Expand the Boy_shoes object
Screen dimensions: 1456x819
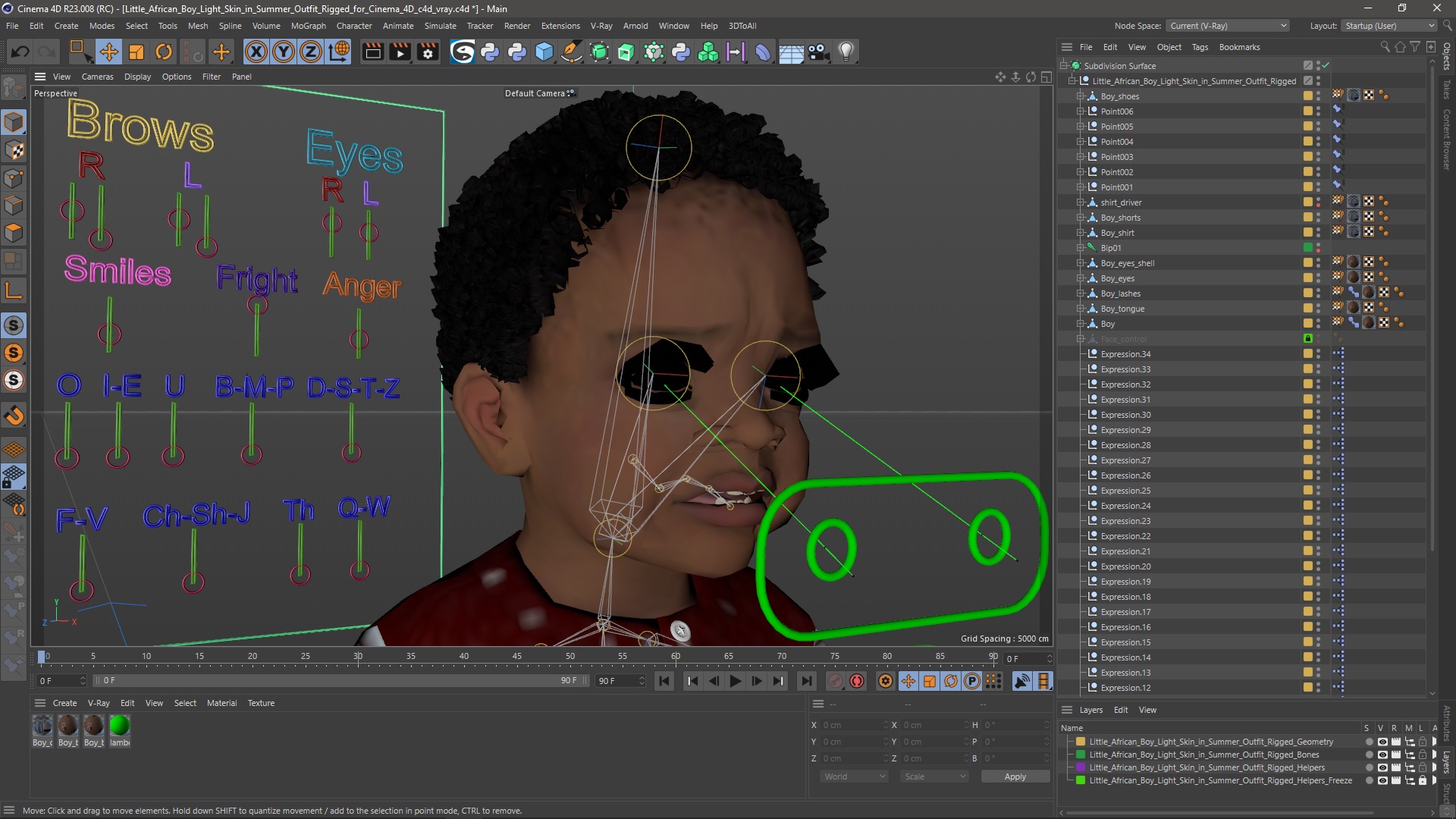[x=1081, y=96]
